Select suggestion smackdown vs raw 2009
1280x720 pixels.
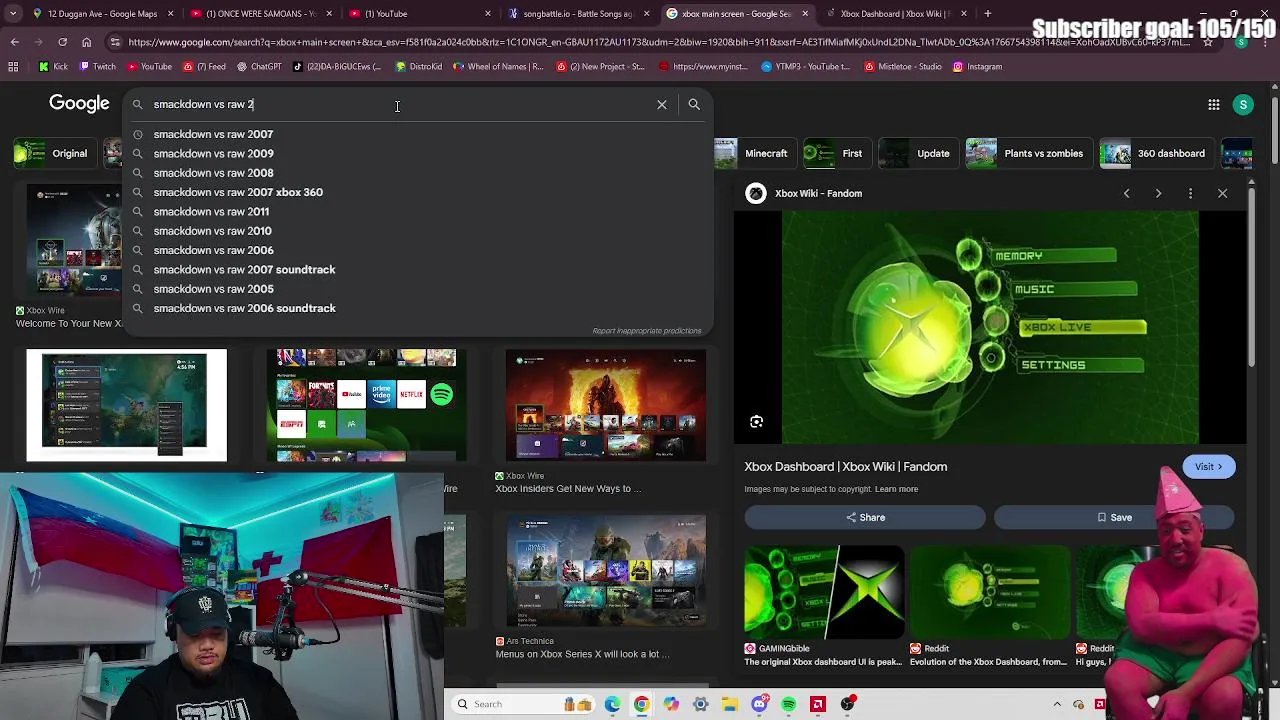click(418, 153)
